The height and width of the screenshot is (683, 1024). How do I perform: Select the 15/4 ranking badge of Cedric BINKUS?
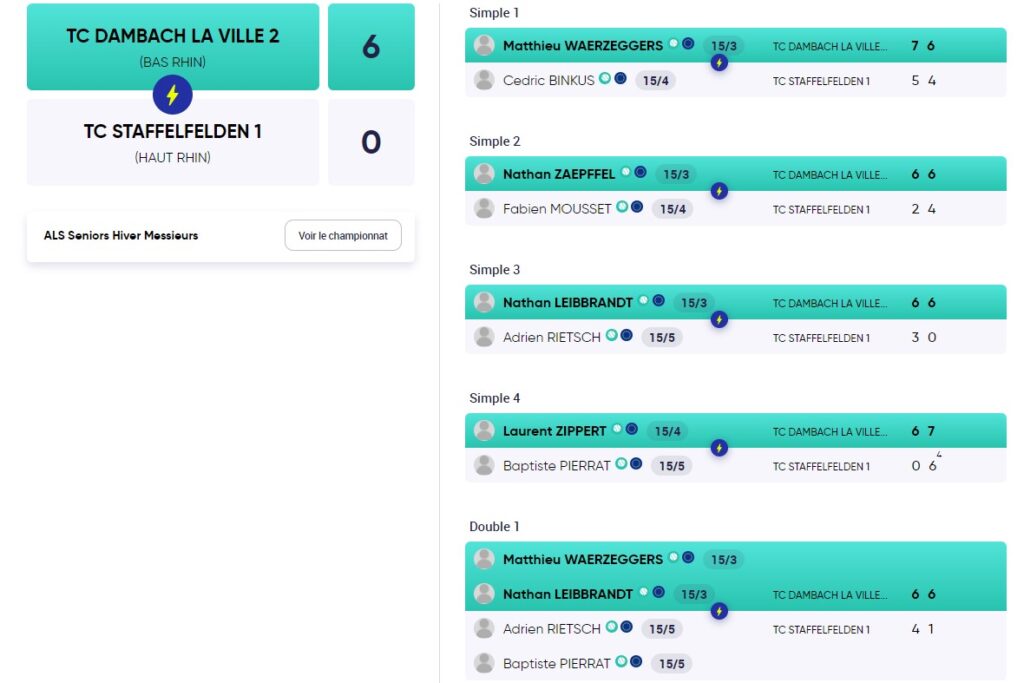point(655,80)
